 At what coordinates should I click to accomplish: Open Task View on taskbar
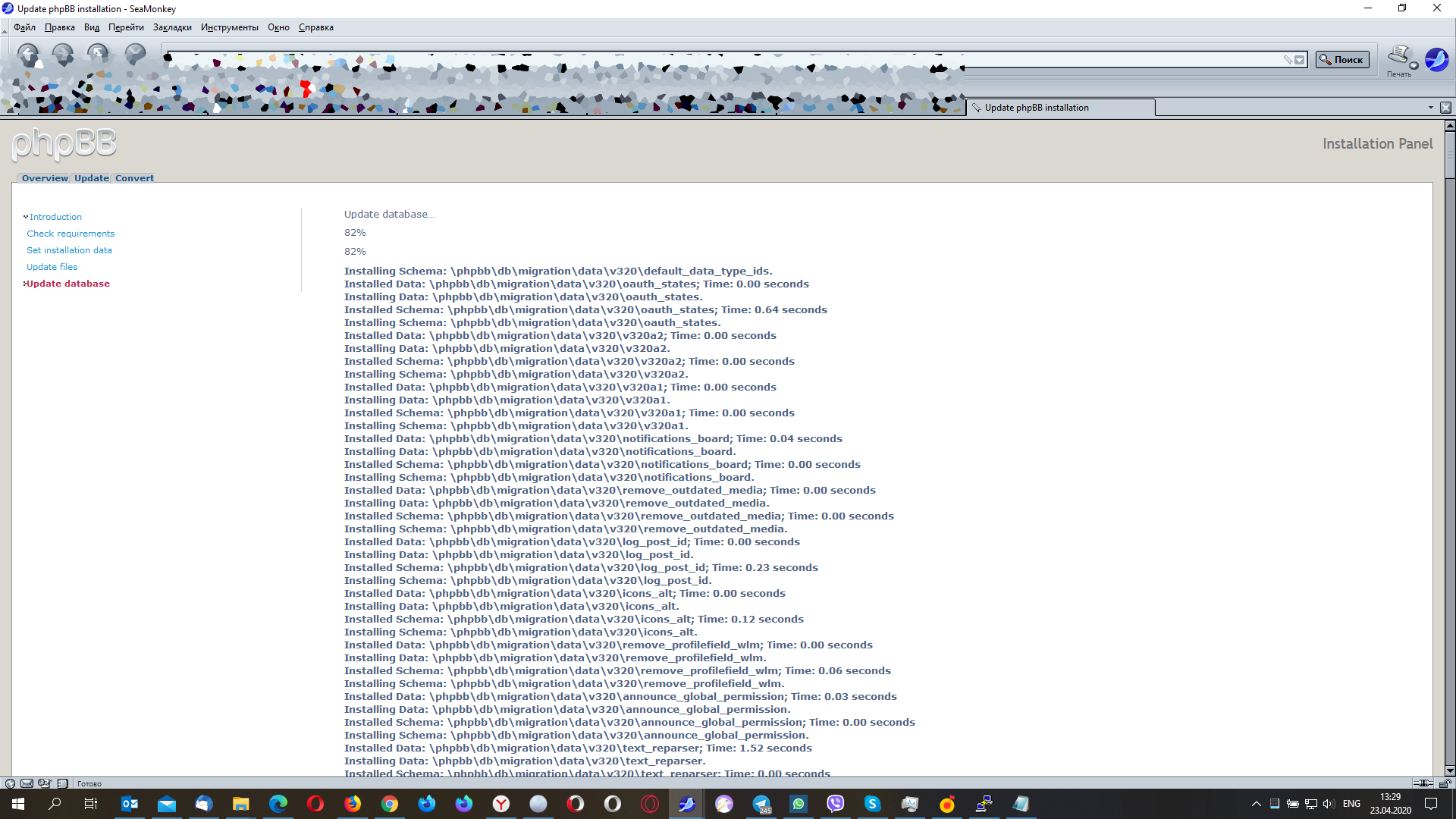click(91, 804)
